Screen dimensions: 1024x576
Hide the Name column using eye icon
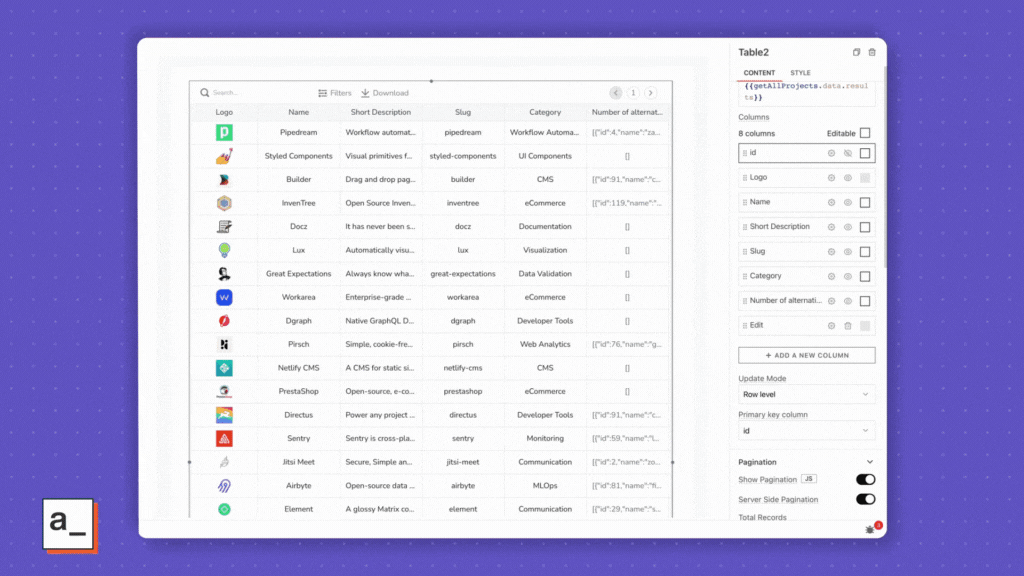(848, 202)
